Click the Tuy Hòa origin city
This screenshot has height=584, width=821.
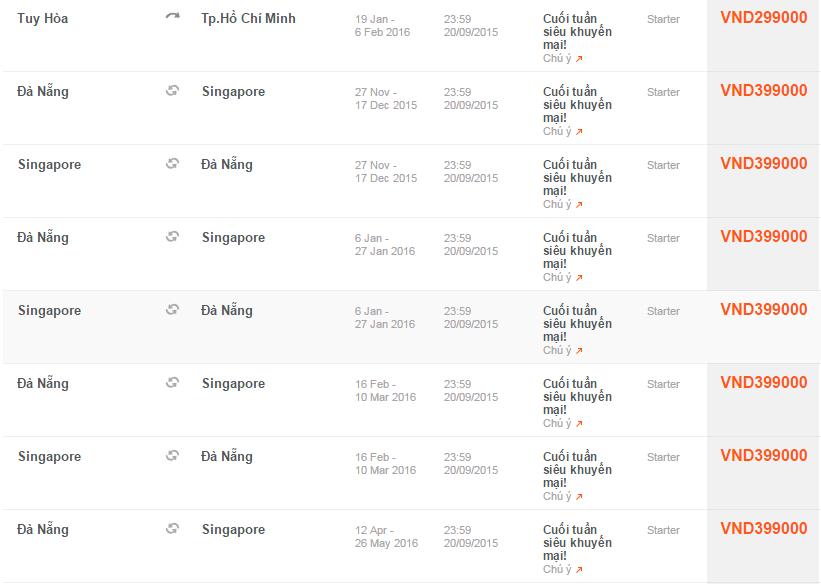(x=43, y=18)
